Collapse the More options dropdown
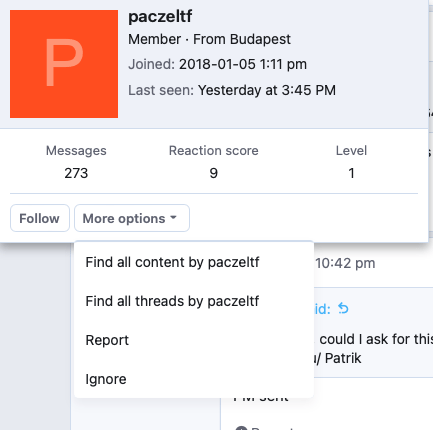Image resolution: width=433 pixels, height=430 pixels. [132, 218]
